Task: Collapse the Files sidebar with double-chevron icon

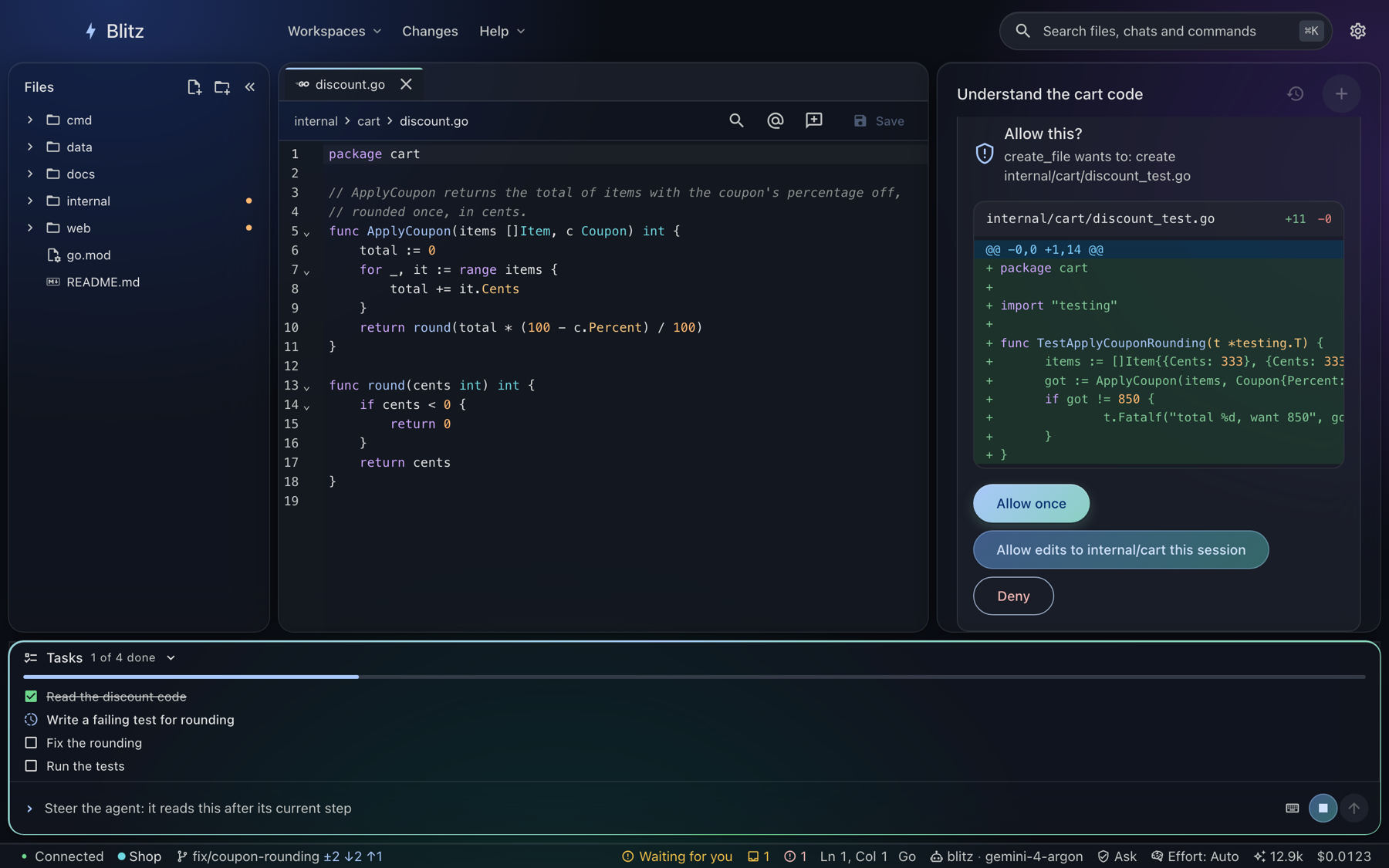Action: (x=250, y=87)
